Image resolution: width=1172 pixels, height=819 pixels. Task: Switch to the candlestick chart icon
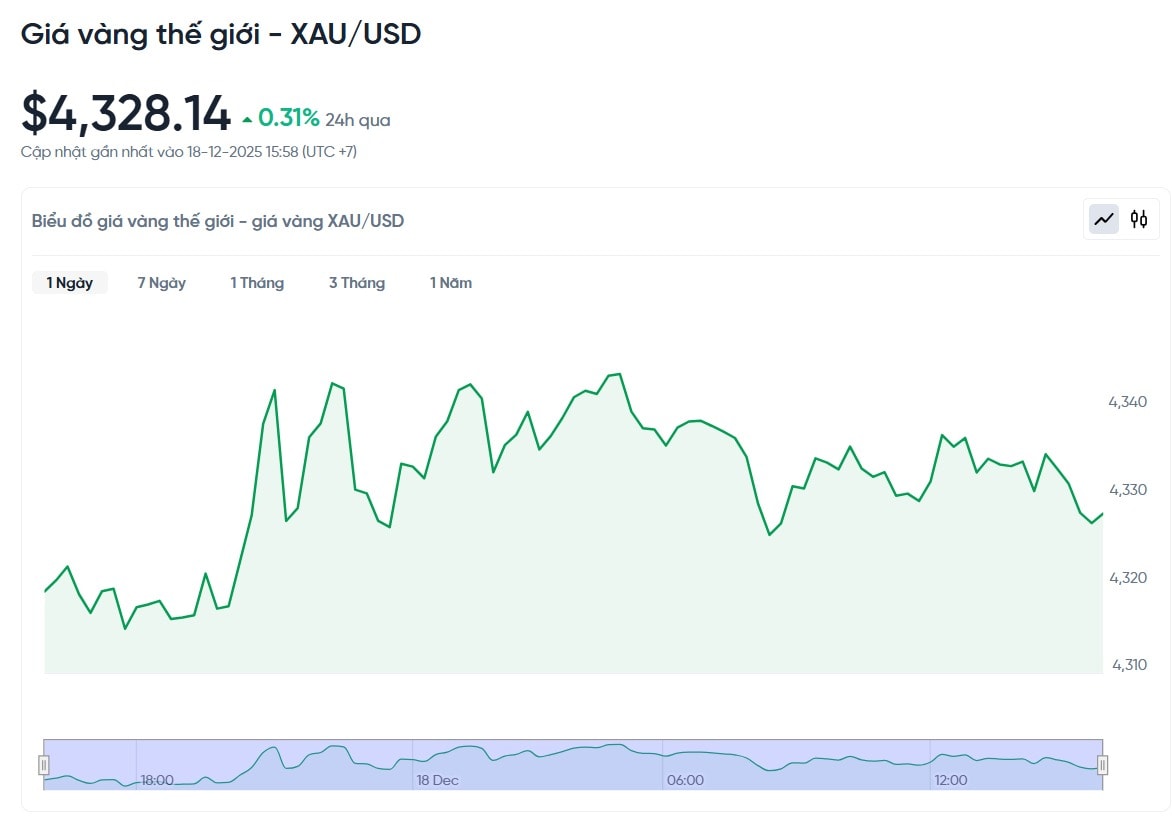point(1139,220)
